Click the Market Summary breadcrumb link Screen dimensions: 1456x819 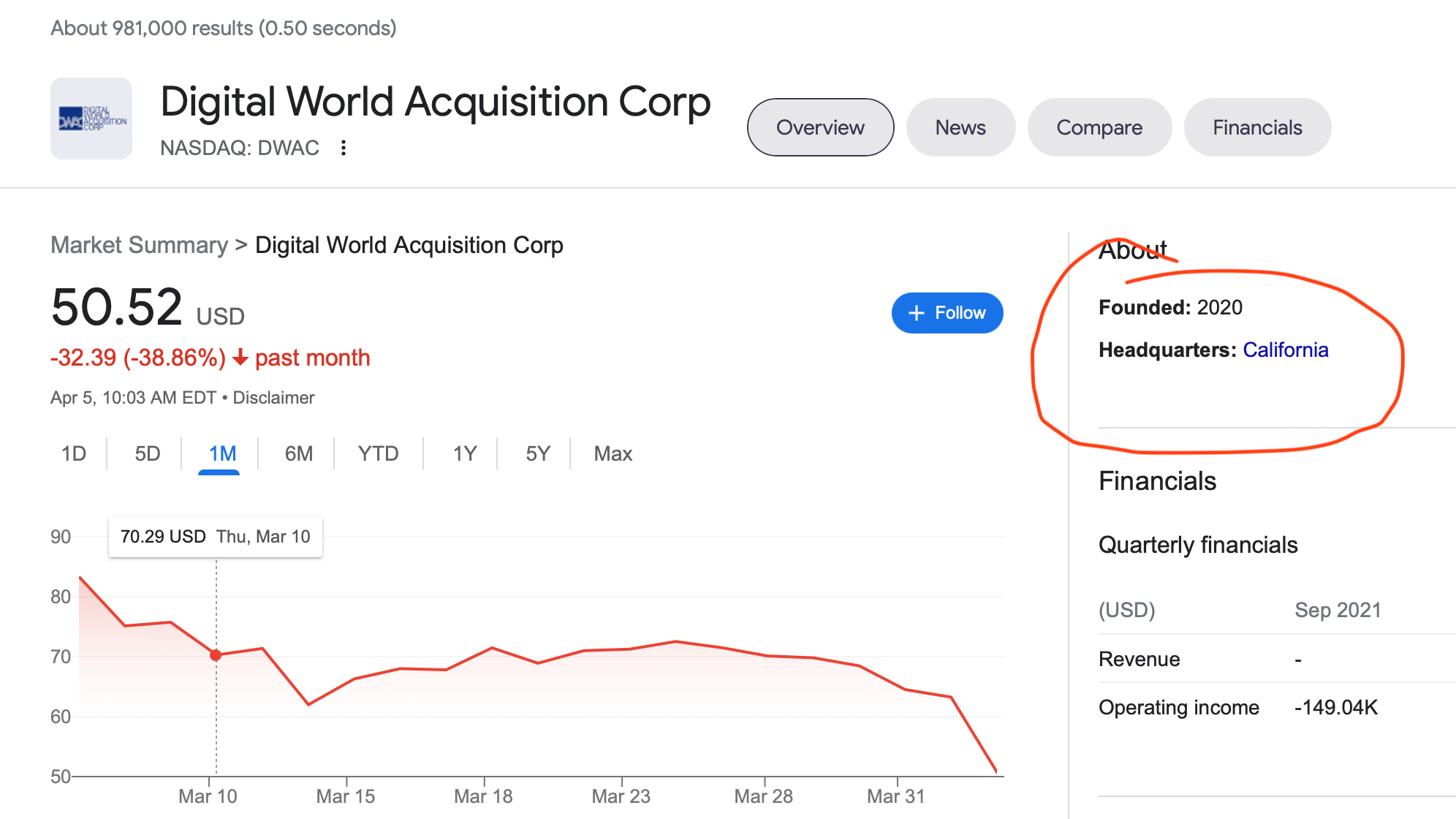click(x=140, y=245)
